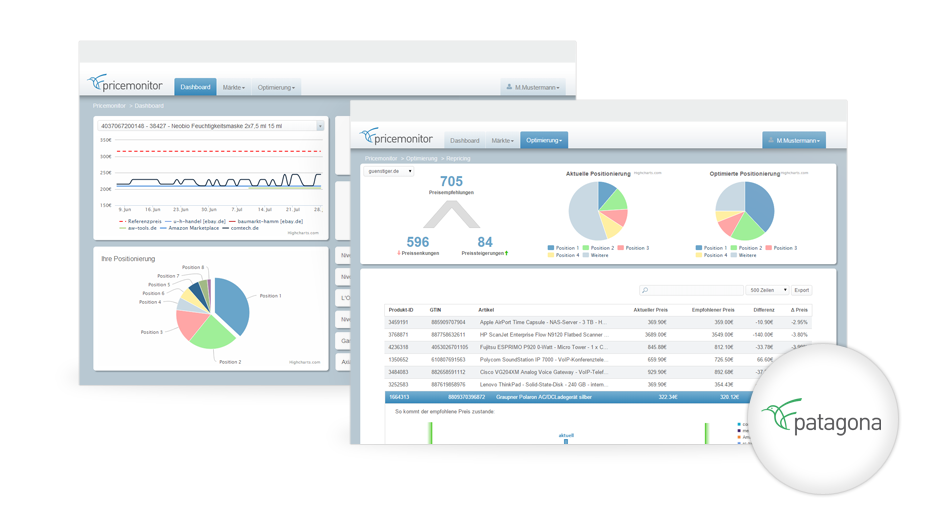This screenshot has height=530, width=930.
Task: Toggle Weitere legend under Optimierte Positionierung
Action: (743, 255)
